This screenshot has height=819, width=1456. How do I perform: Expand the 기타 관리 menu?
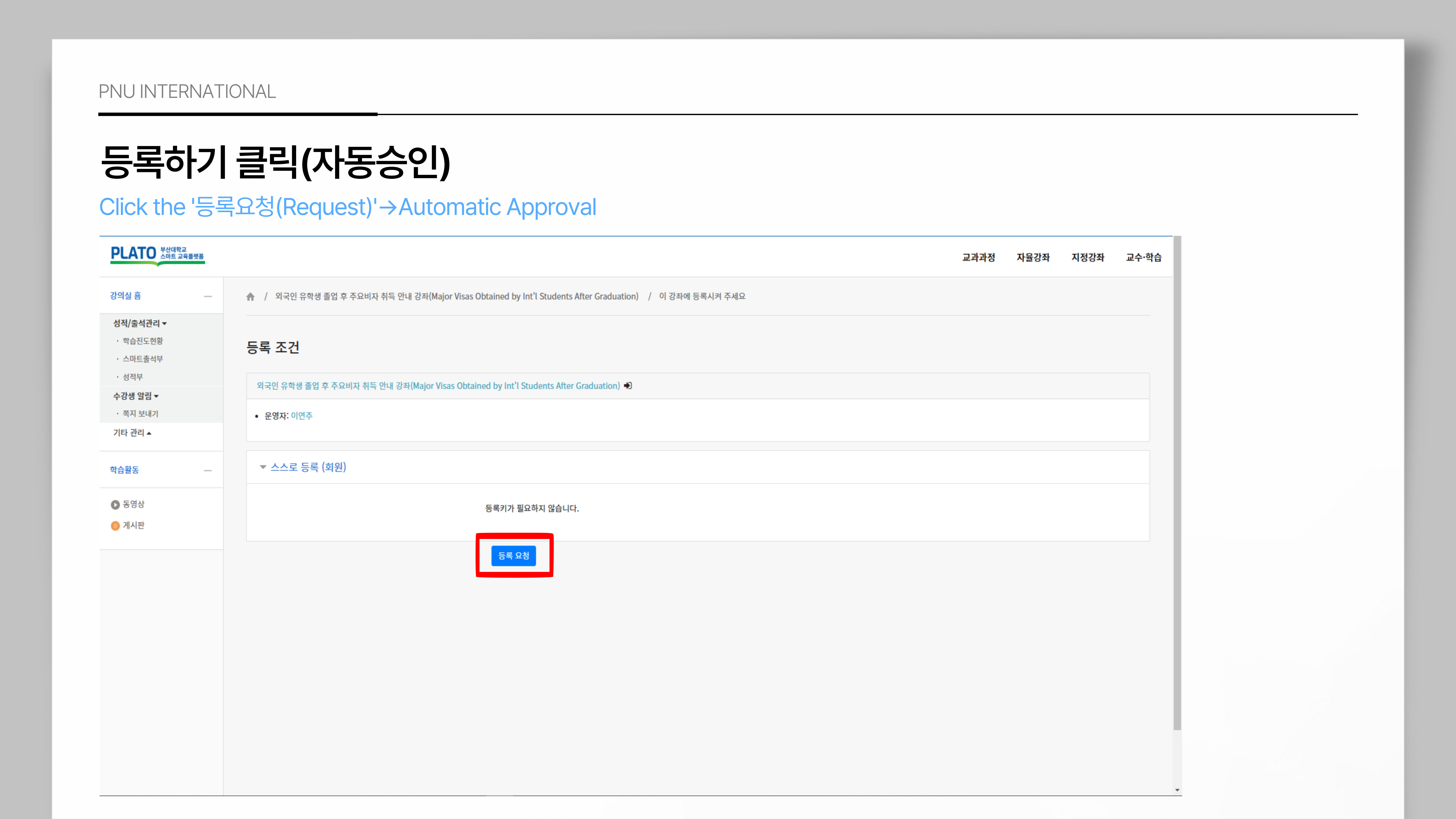(132, 433)
